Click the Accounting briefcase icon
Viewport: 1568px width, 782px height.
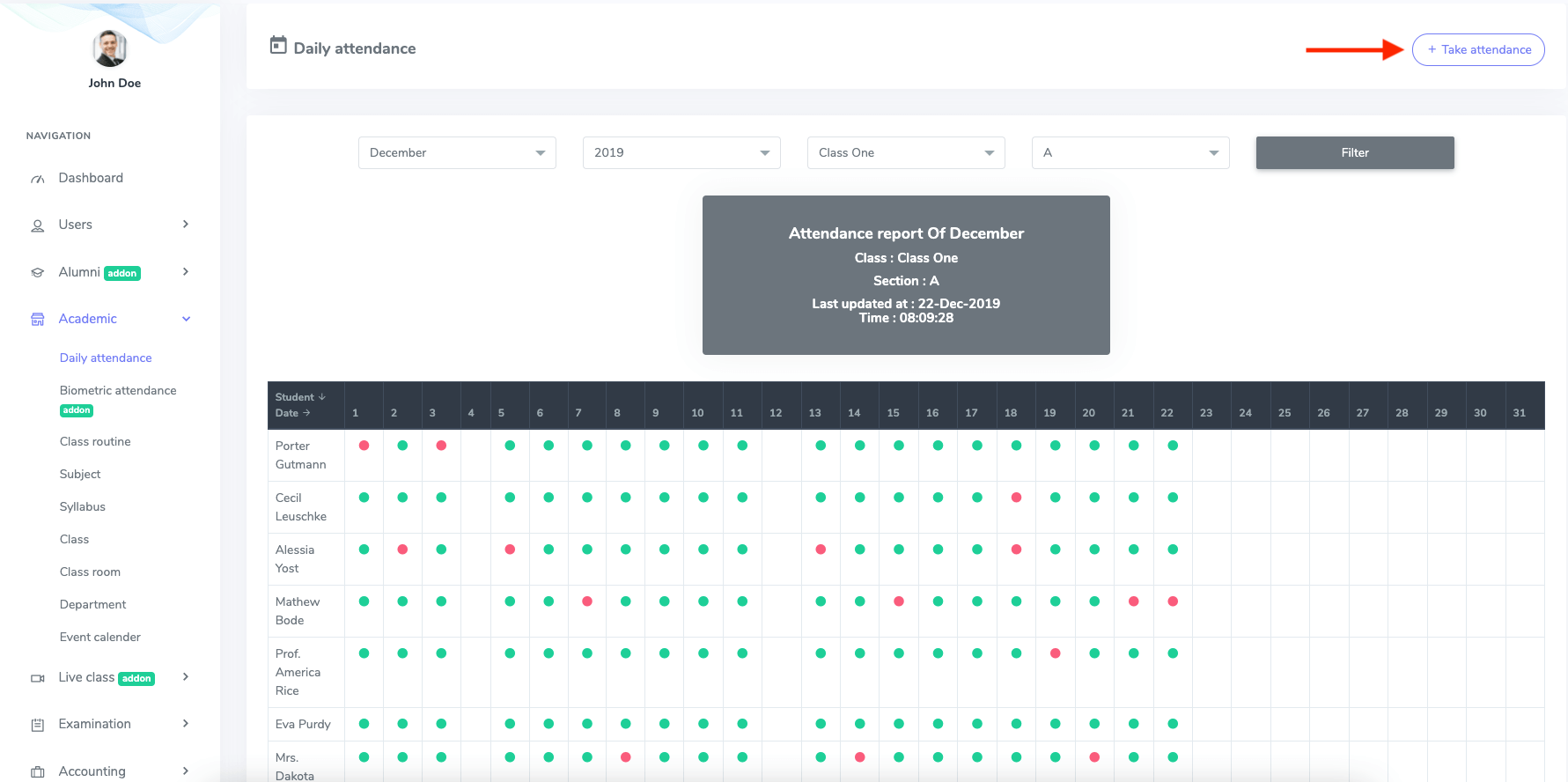(x=37, y=772)
